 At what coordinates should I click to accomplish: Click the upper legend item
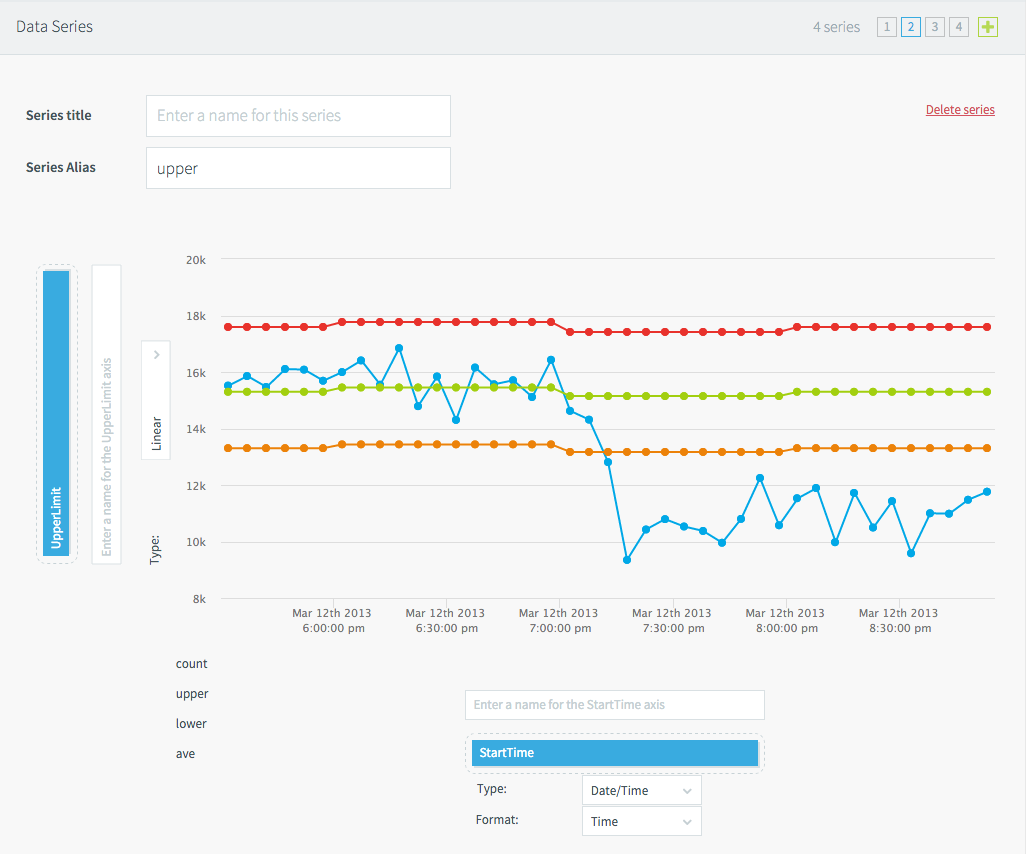tap(191, 694)
